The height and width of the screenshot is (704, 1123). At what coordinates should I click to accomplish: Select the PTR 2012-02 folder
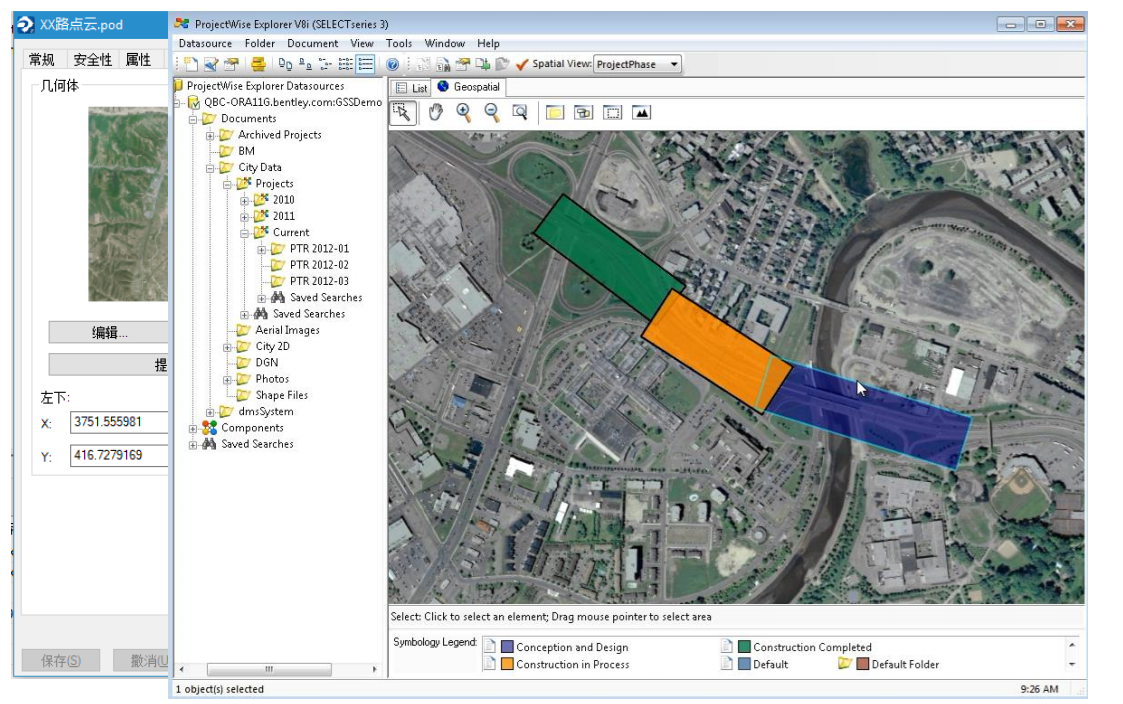click(x=319, y=265)
